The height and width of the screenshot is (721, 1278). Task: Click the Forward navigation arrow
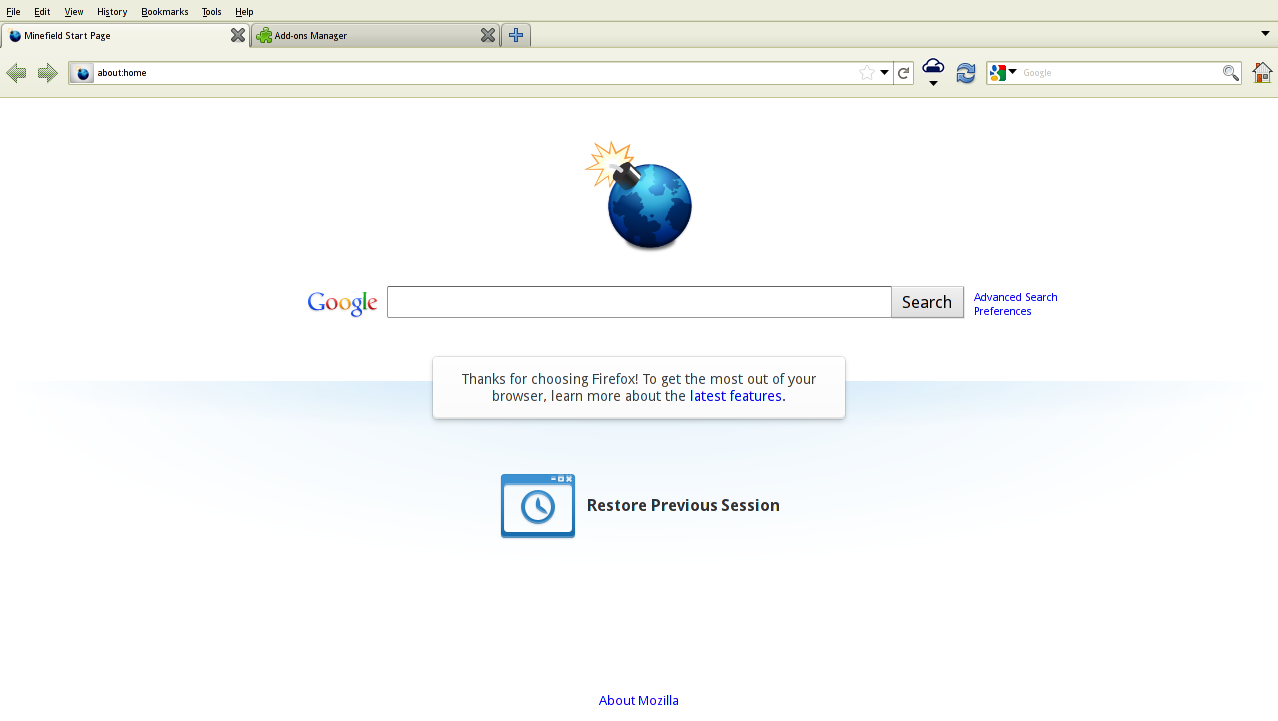[46, 72]
